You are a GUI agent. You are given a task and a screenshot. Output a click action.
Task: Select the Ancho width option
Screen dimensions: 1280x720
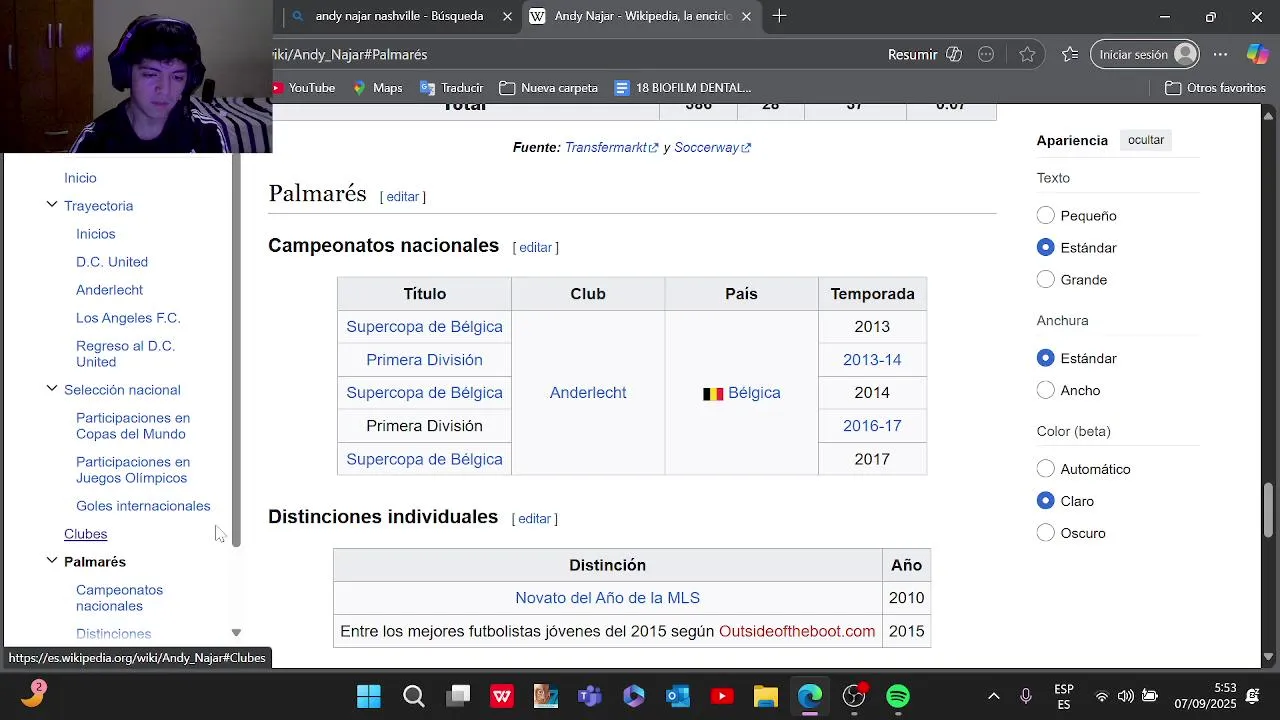[x=1046, y=390]
